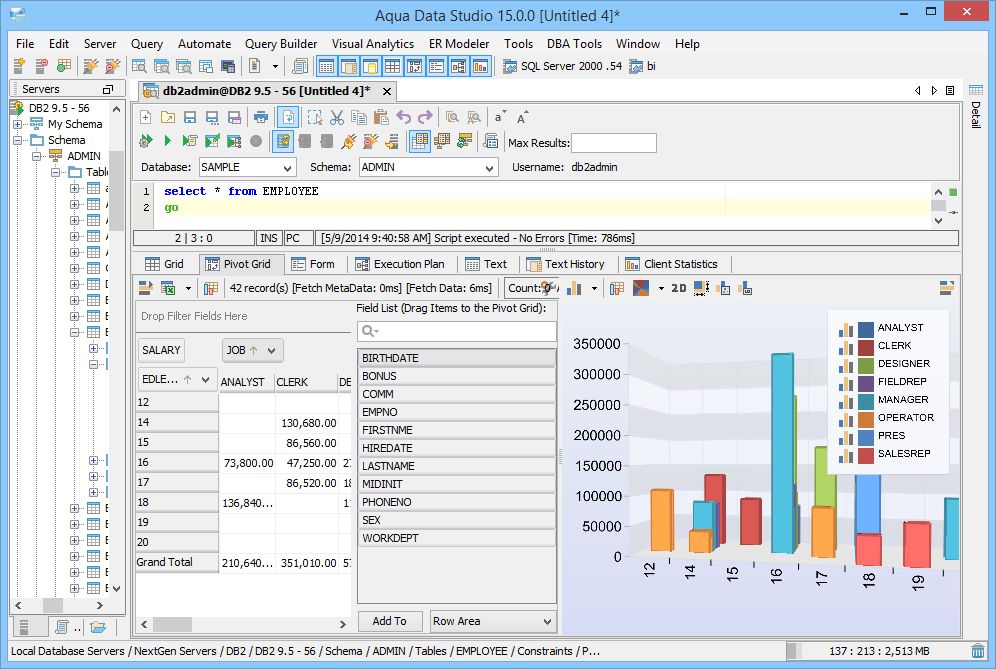Save the script using the first floppy disk icon
Screen dimensions: 996x669
190,117
